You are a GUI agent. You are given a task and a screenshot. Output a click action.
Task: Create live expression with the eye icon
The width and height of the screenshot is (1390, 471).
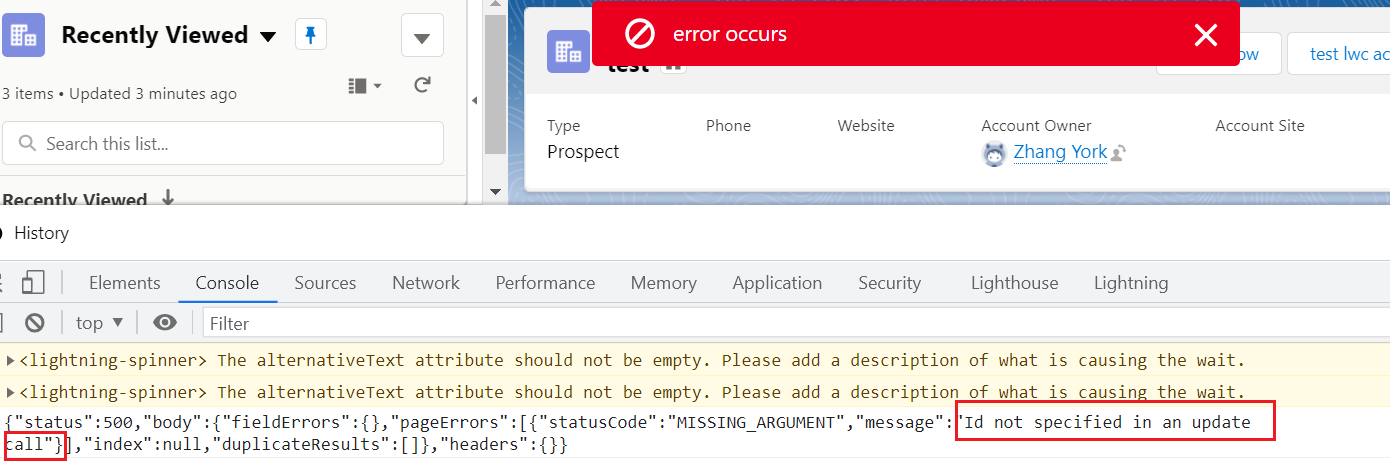(x=165, y=322)
